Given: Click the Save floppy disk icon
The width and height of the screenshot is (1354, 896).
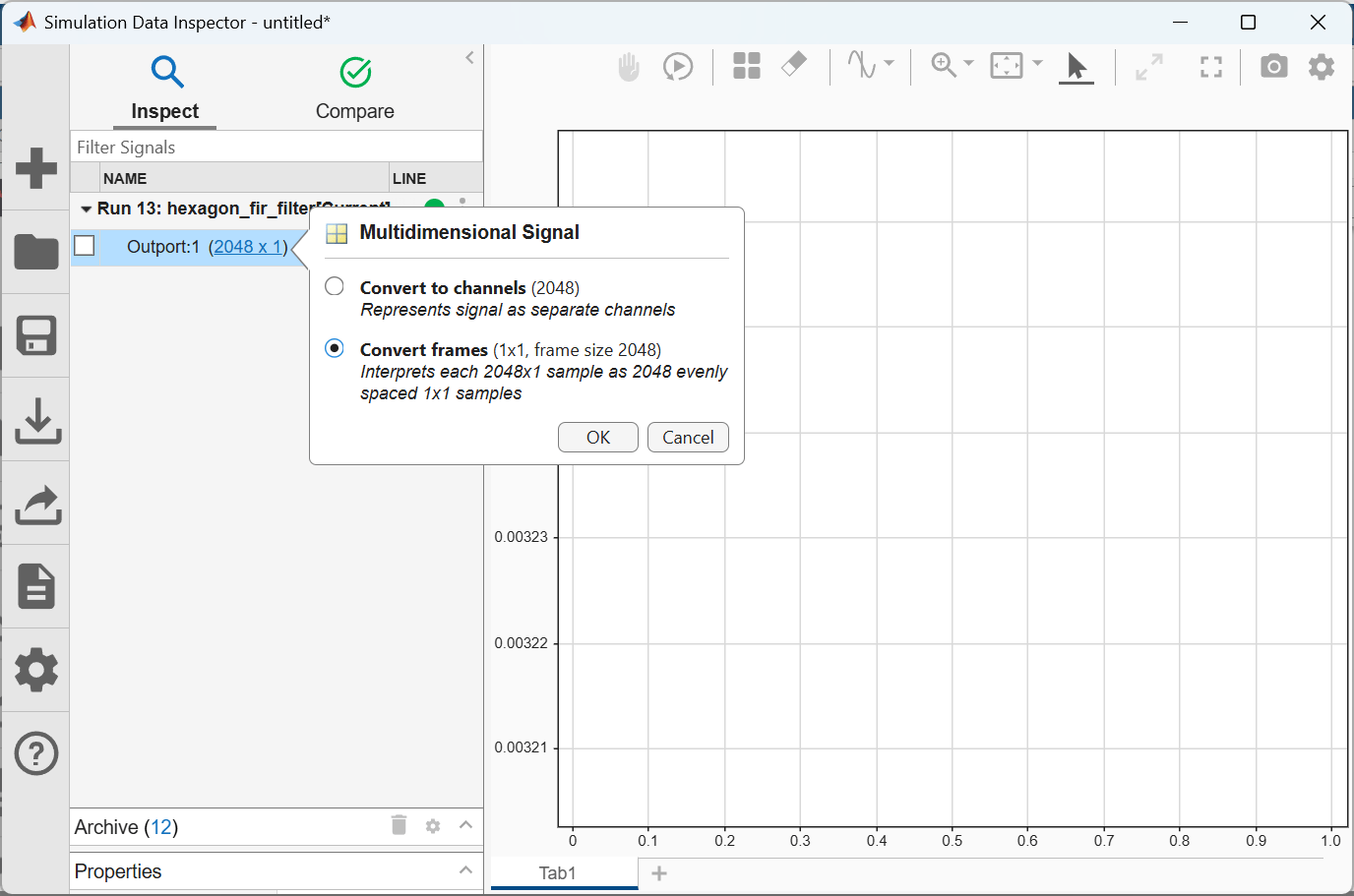Looking at the screenshot, I should pos(36,335).
